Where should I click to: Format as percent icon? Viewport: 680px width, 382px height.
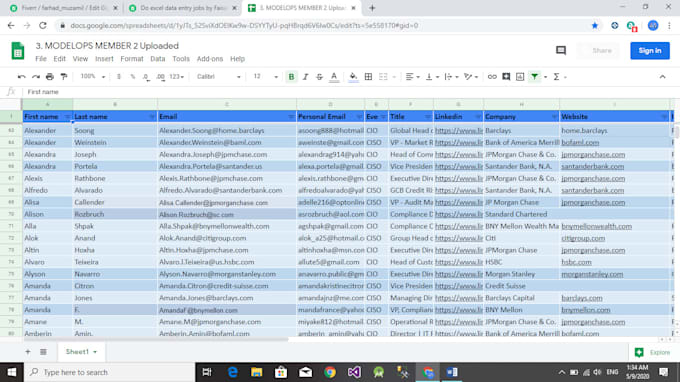[x=132, y=77]
